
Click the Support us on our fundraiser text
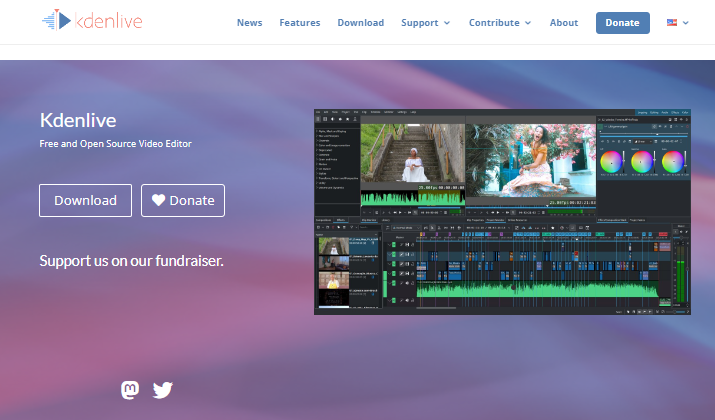tap(131, 261)
